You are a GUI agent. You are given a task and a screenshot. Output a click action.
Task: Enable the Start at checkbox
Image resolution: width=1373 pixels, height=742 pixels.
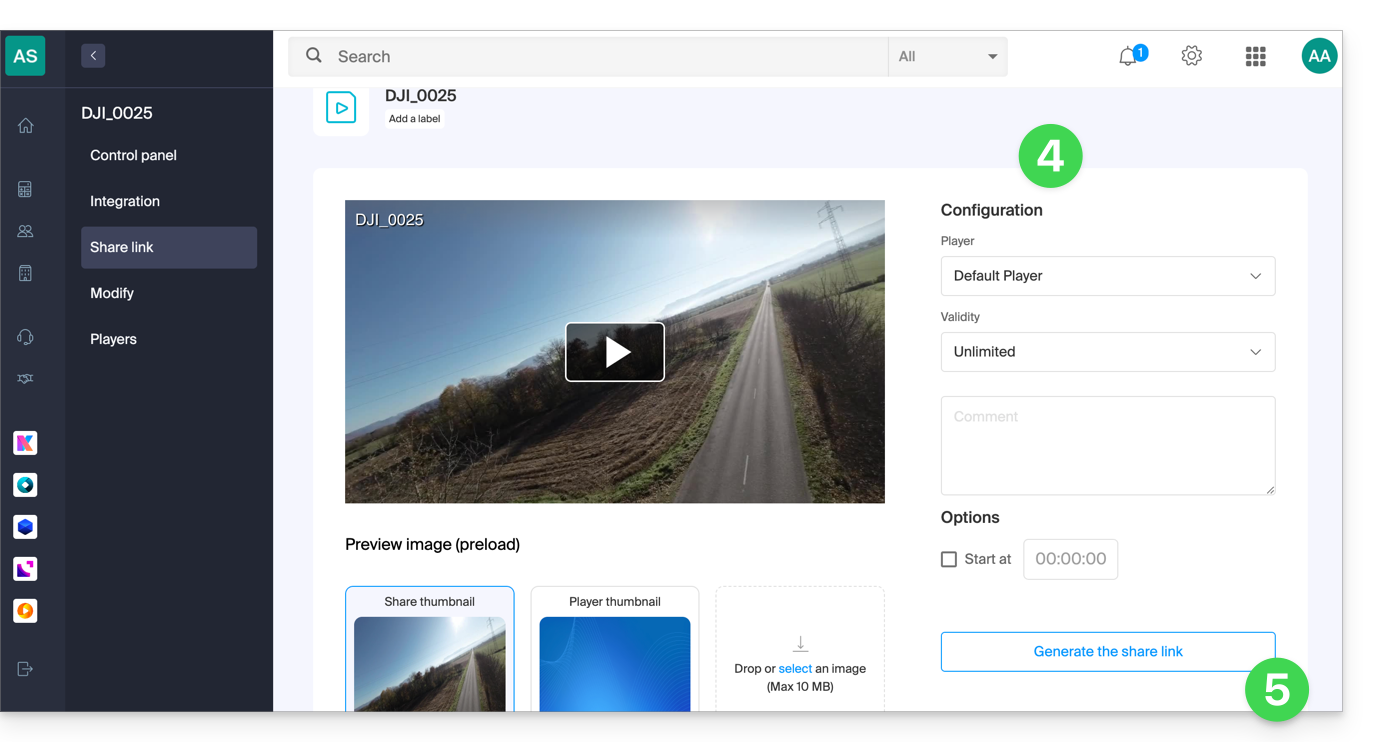click(x=949, y=560)
